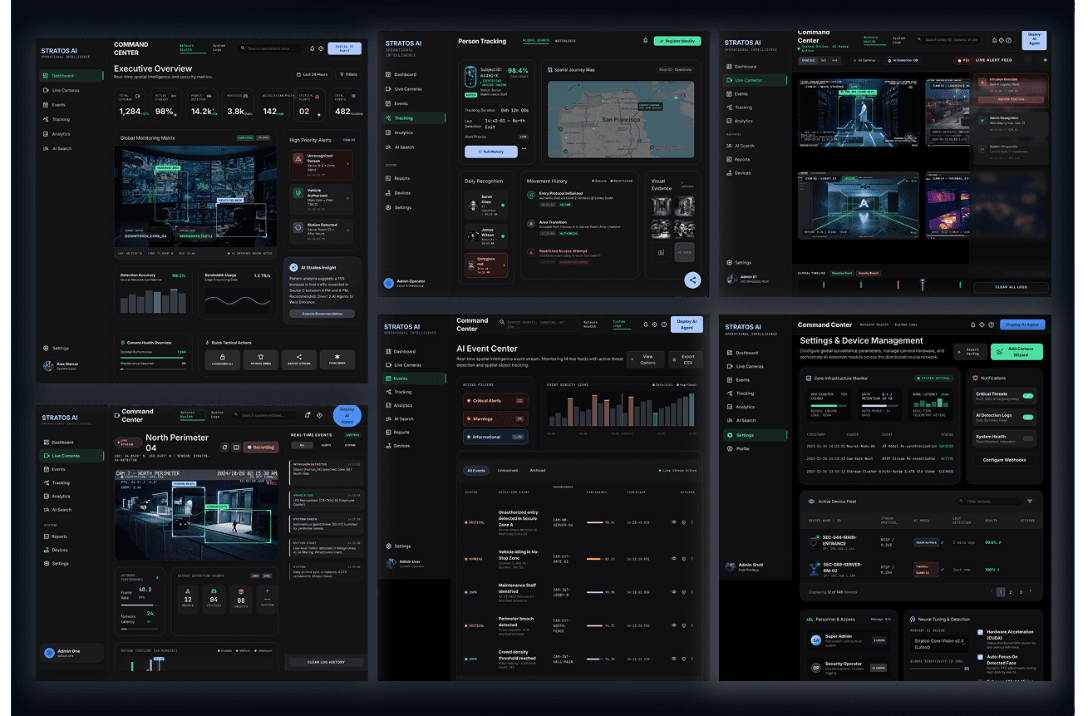This screenshot has width=1088, height=716.
Task: Switch to System Logs tab in Executive Overview
Action: pos(218,48)
